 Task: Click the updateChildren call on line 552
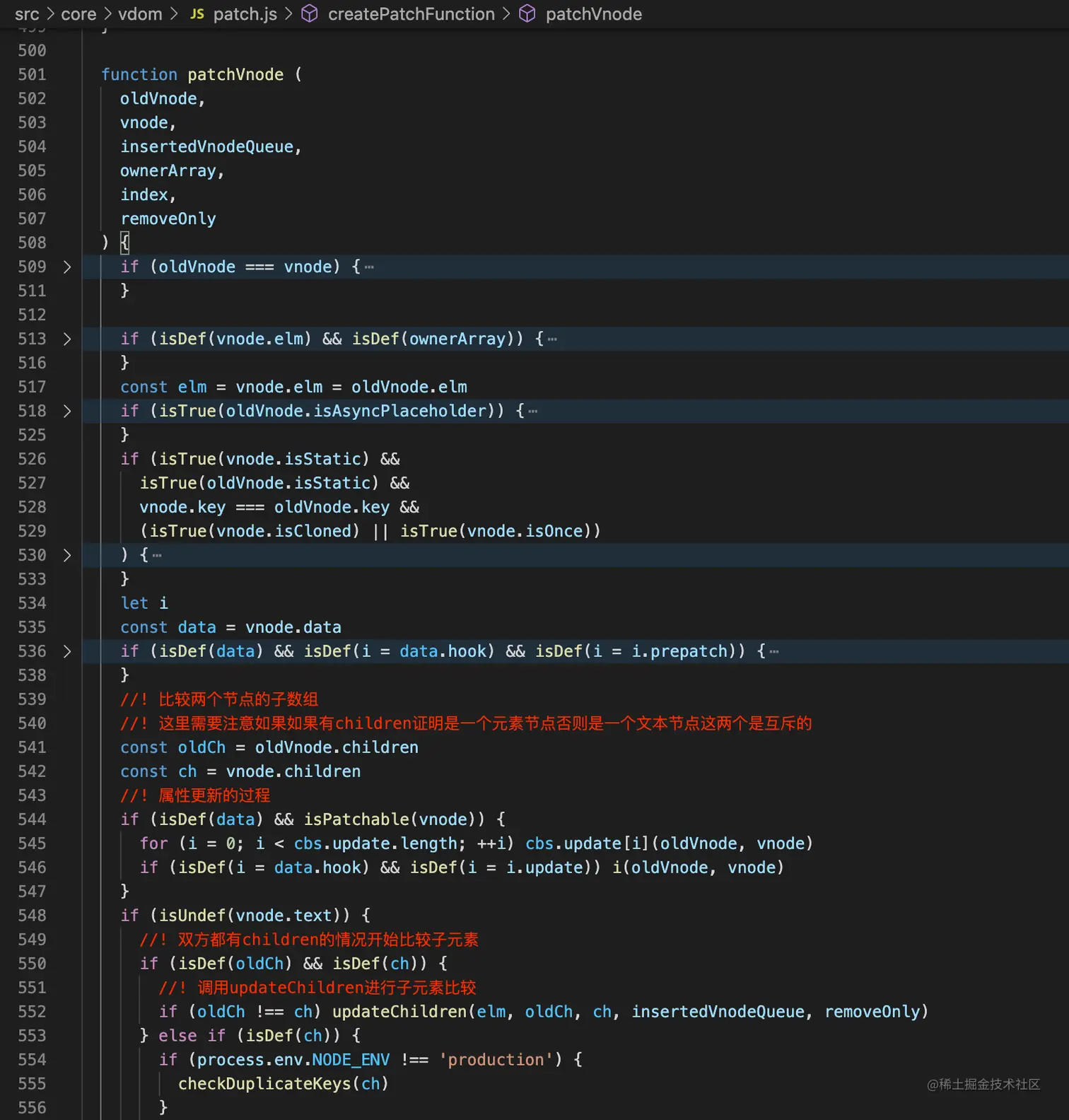[x=630, y=1012]
